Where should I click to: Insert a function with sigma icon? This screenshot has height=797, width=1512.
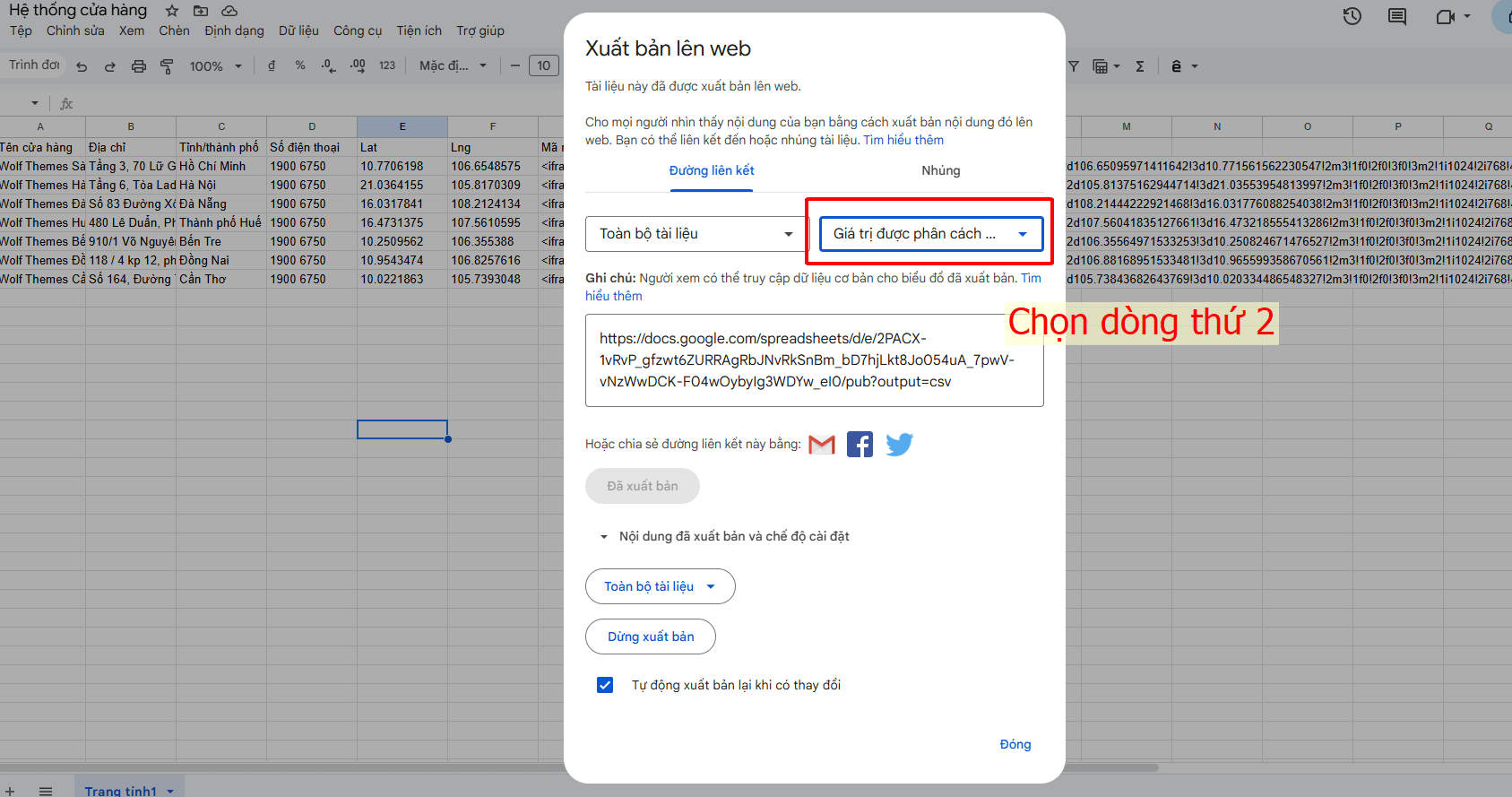click(1140, 66)
